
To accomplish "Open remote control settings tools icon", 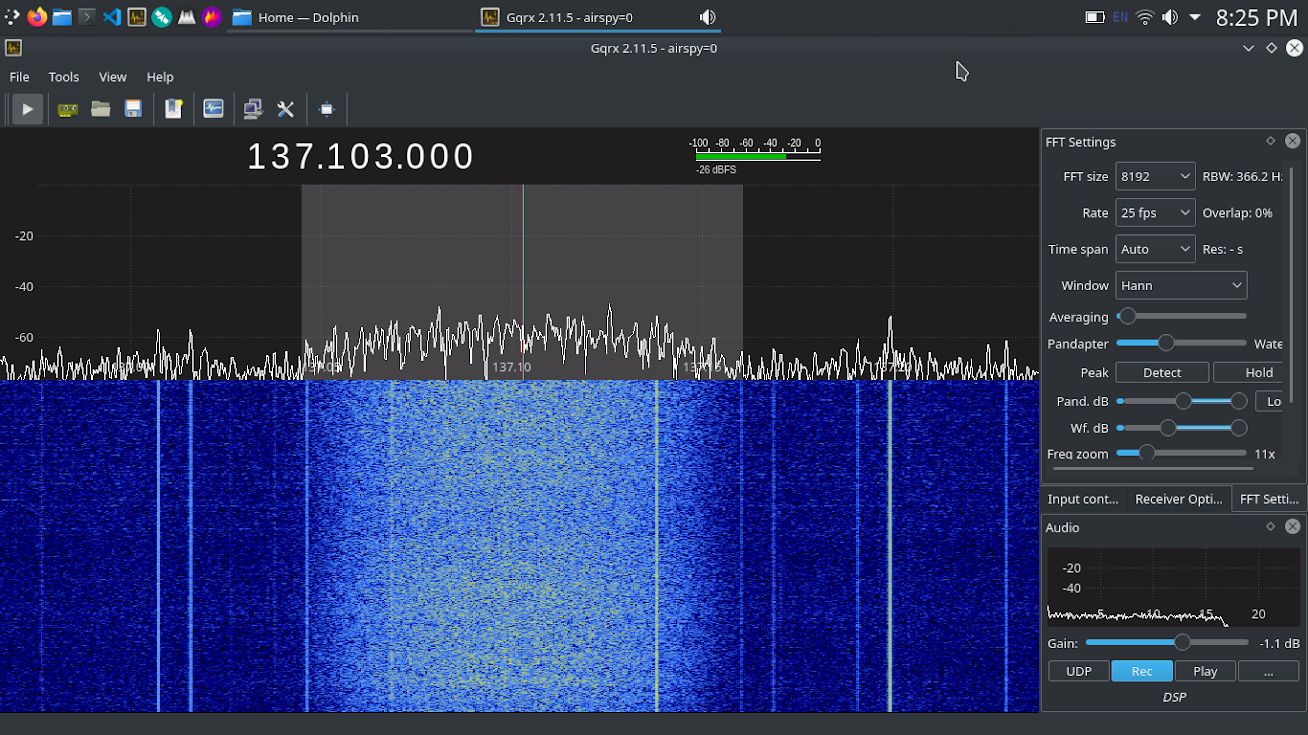I will [285, 109].
